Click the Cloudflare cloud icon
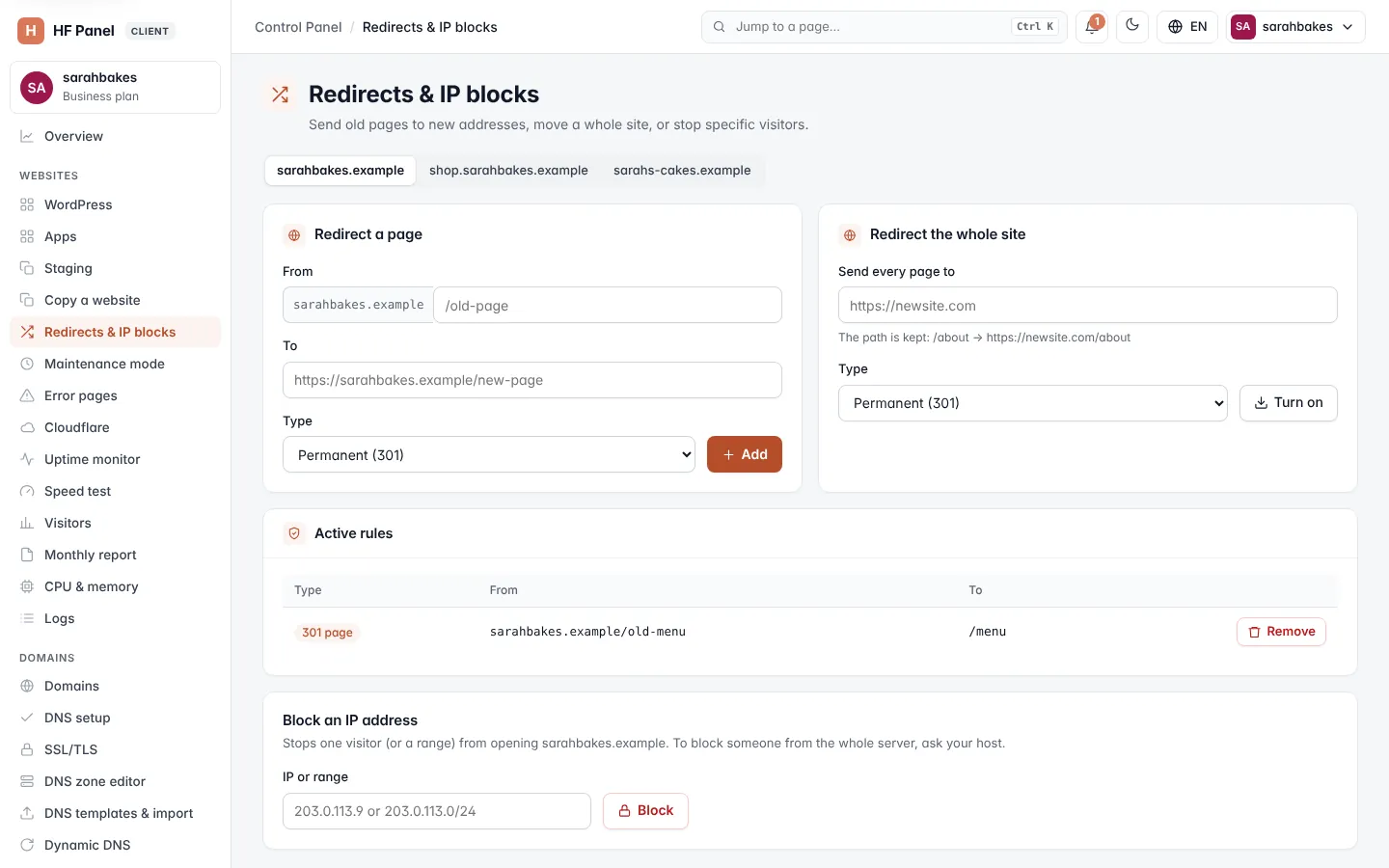This screenshot has height=868, width=1389. [x=27, y=427]
